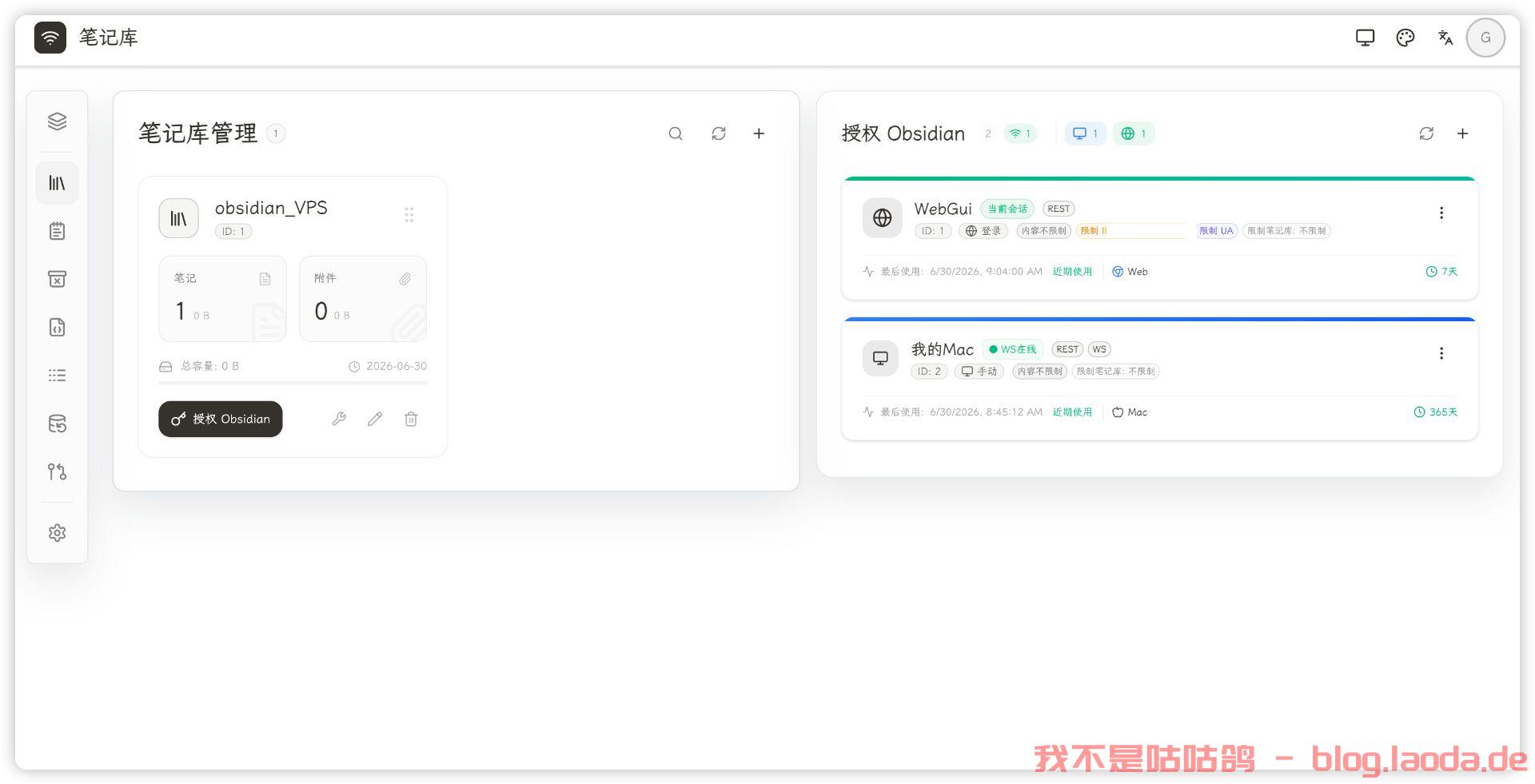Click the orange 限制 tag on WebGui
The height and width of the screenshot is (784, 1535).
click(1131, 231)
